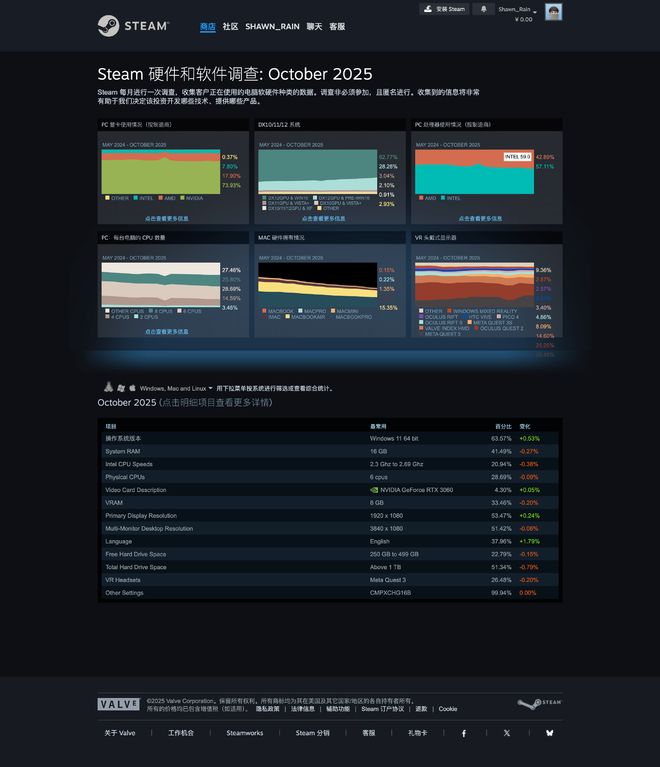The height and width of the screenshot is (767, 660).
Task: Click 点击查看更多信息 under CPU count chart
Action: pyautogui.click(x=166, y=332)
